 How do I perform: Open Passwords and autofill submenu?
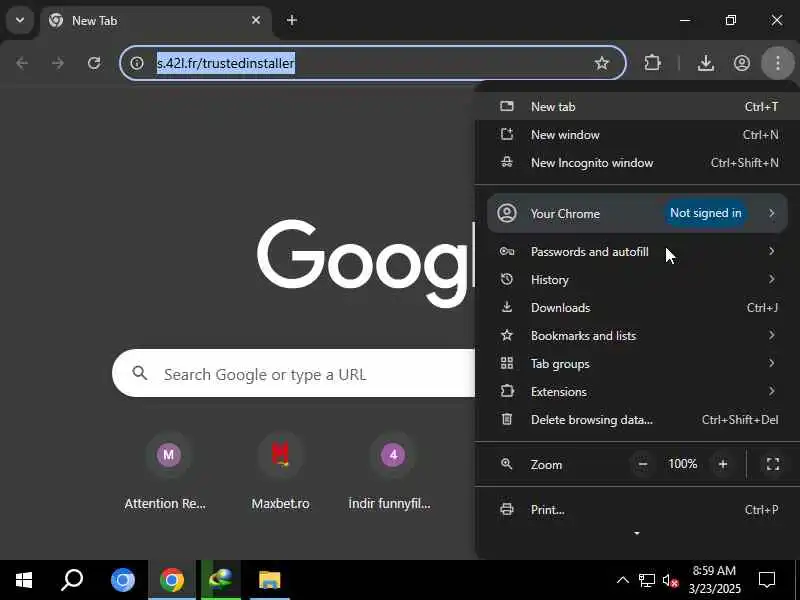tap(637, 252)
